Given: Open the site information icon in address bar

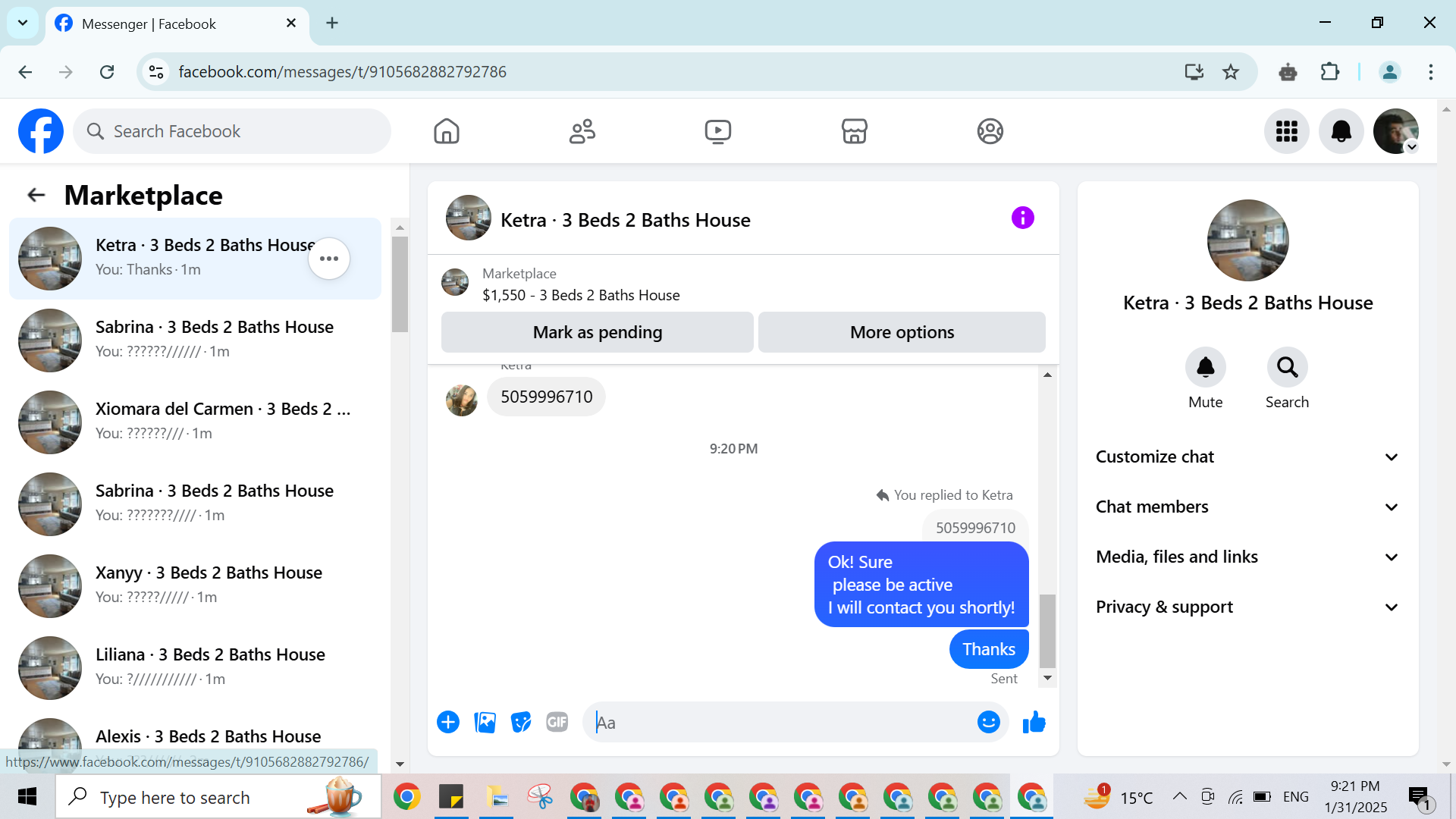Looking at the screenshot, I should (x=156, y=72).
